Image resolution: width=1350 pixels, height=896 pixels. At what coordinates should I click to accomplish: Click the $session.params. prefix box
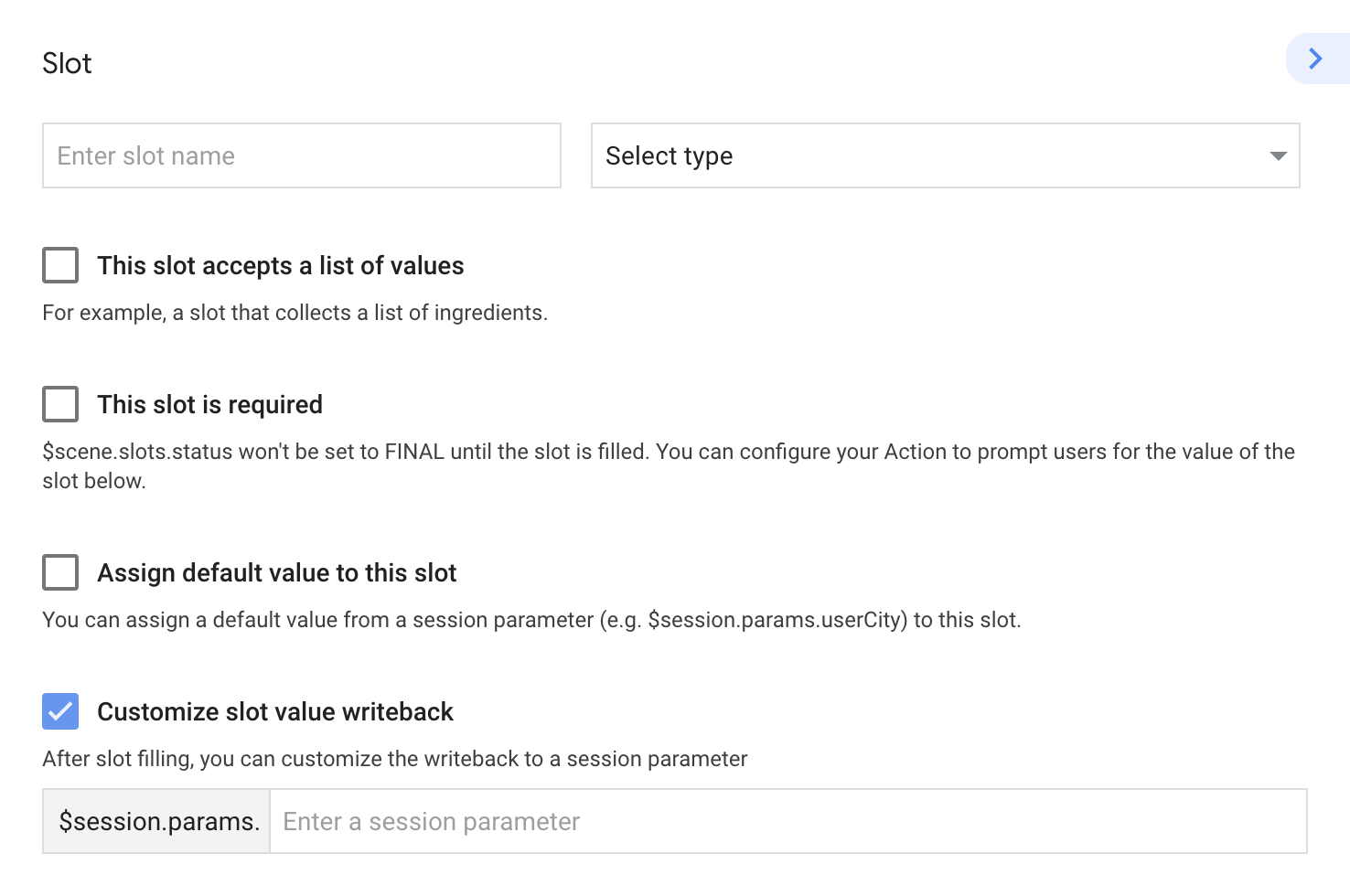157,821
